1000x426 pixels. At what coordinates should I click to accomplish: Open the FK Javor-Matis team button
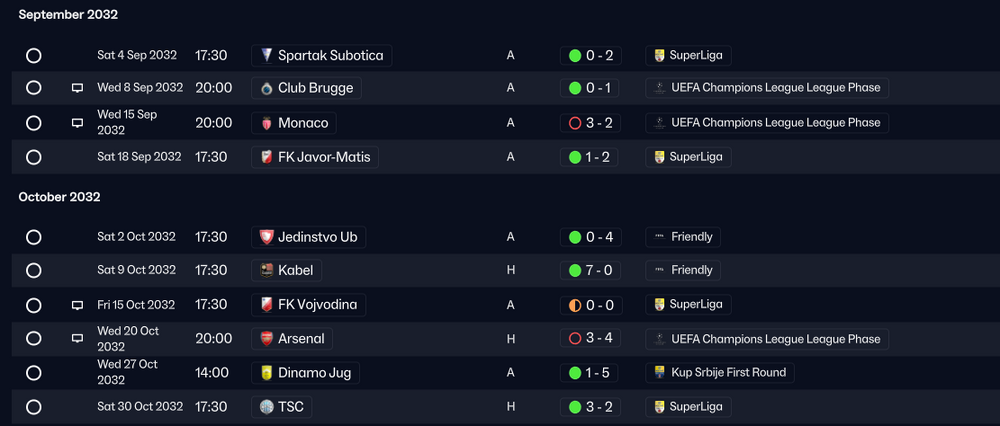pyautogui.click(x=315, y=157)
